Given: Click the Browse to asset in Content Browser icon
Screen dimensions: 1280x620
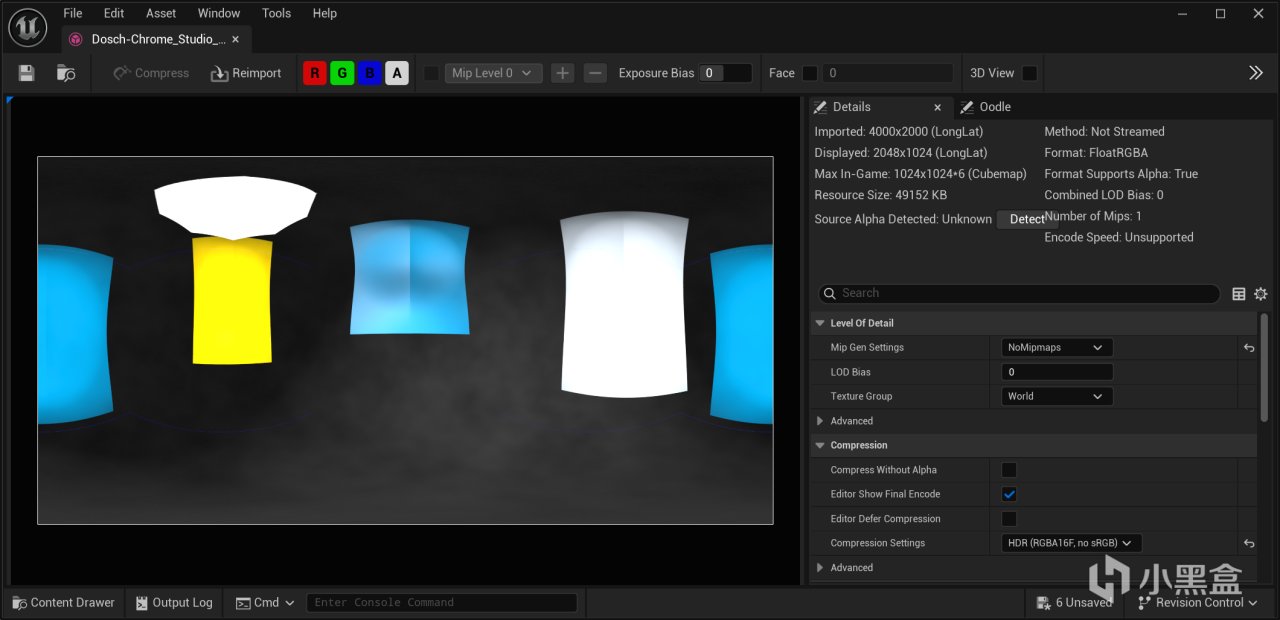Looking at the screenshot, I should click(x=66, y=73).
